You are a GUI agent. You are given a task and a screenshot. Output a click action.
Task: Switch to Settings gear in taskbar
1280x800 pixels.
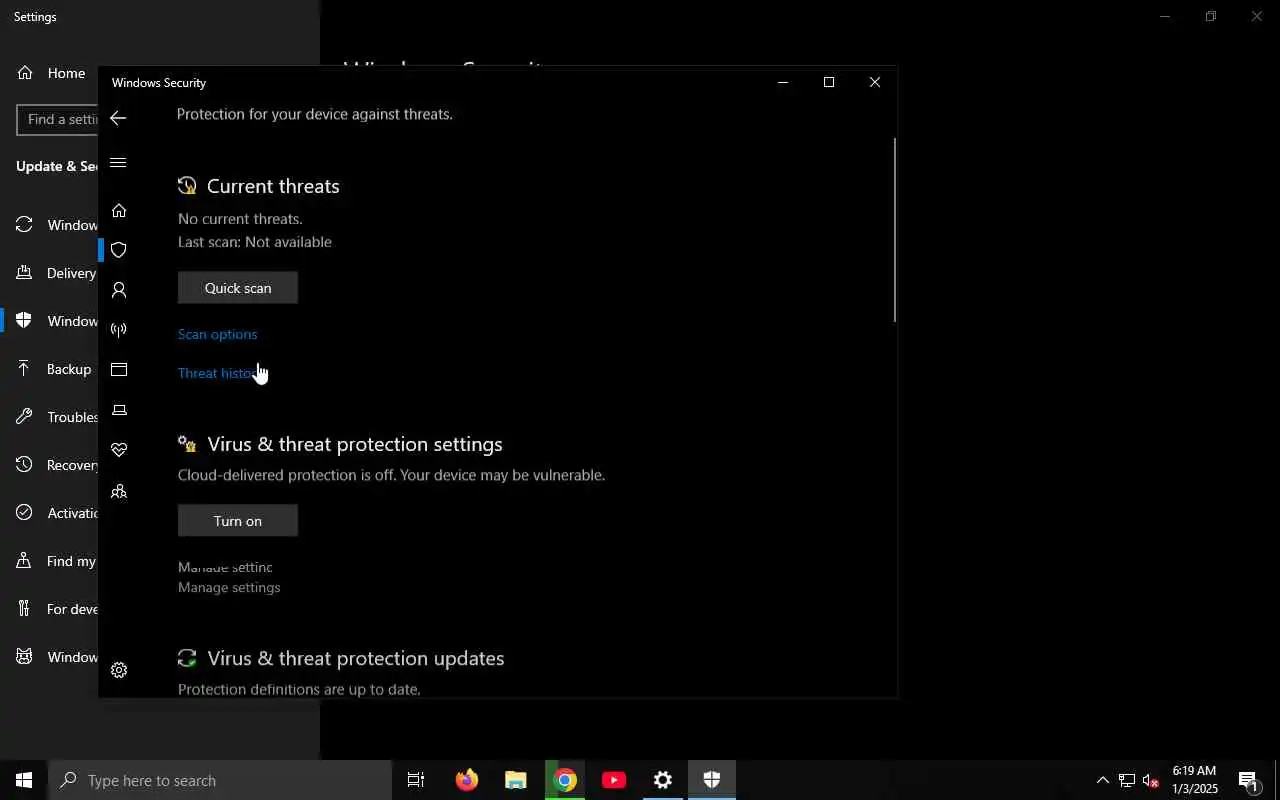pyautogui.click(x=662, y=780)
